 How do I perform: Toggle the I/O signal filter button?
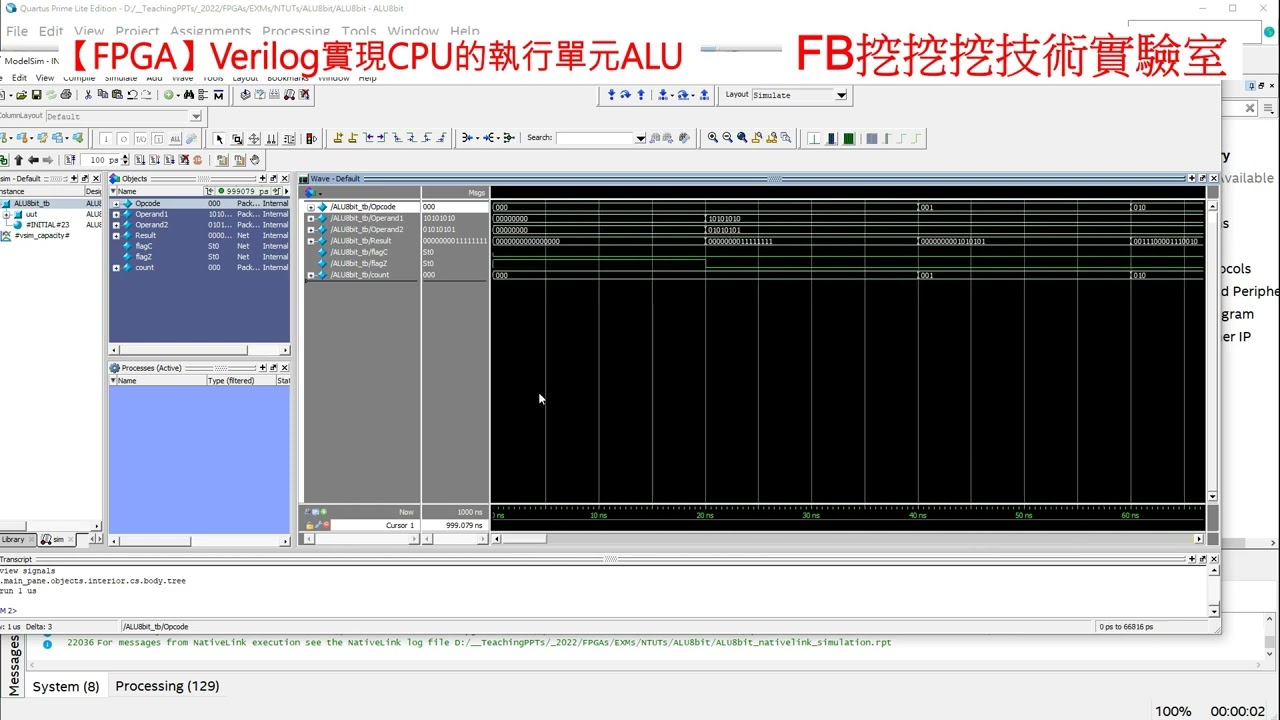tap(140, 139)
